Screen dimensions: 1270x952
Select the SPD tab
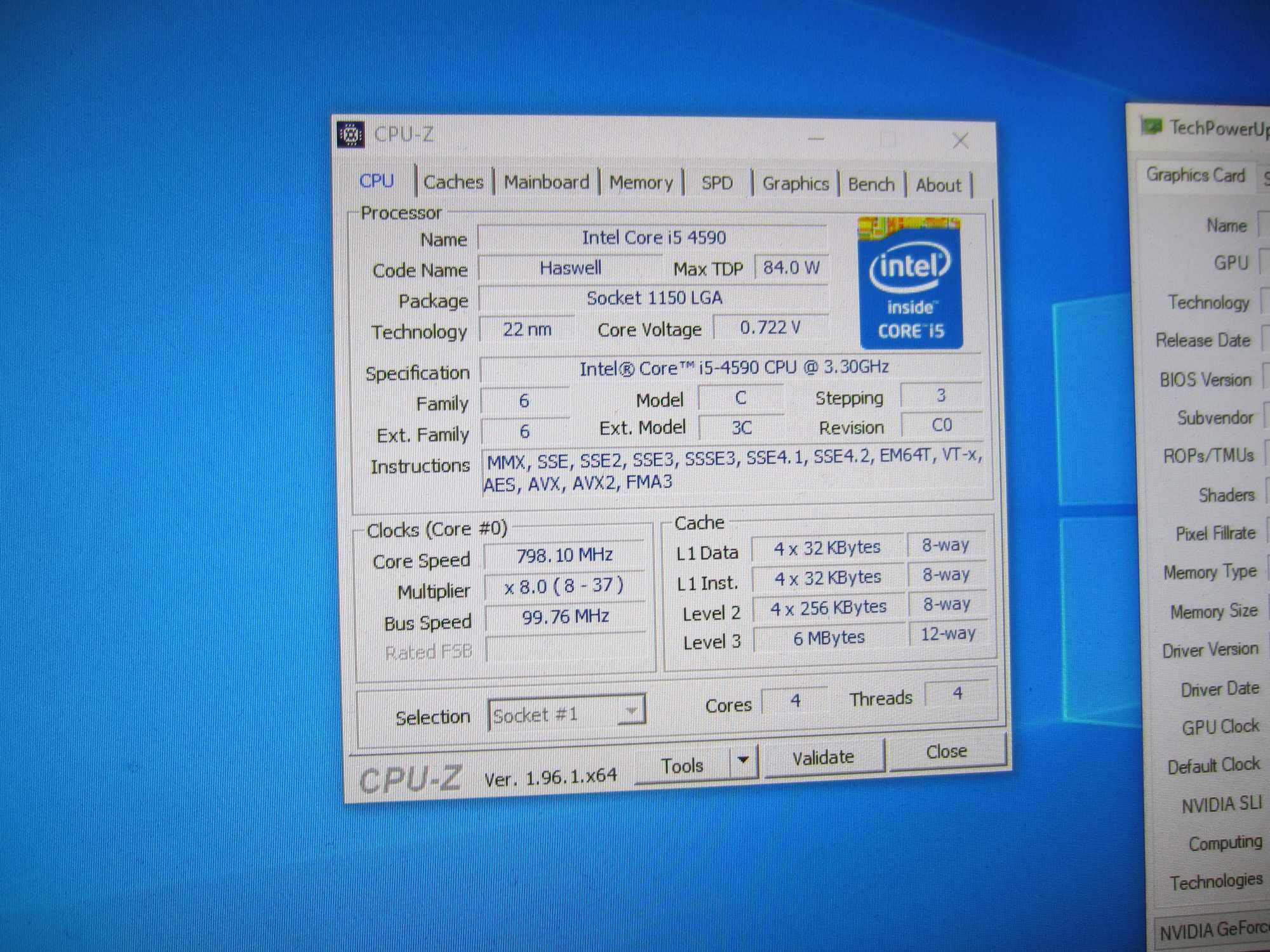coord(717,183)
